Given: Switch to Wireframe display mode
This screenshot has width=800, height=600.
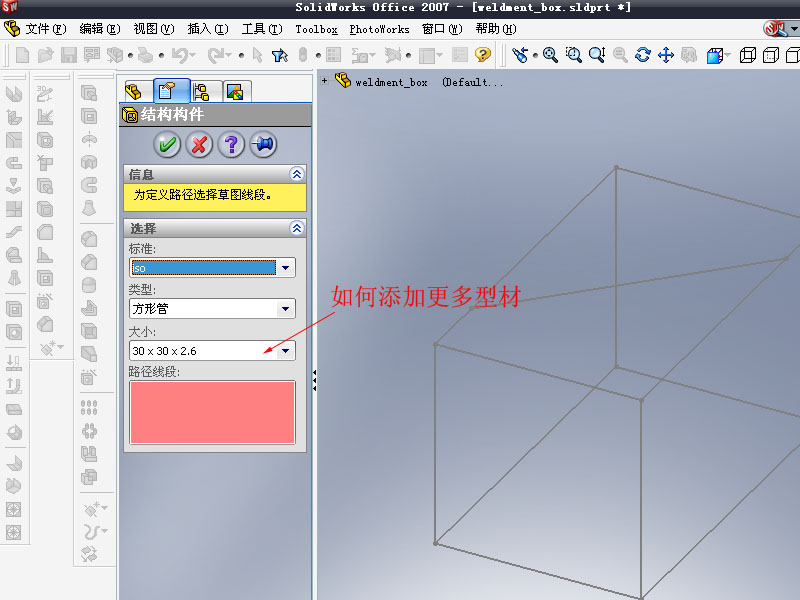Looking at the screenshot, I should 747,55.
